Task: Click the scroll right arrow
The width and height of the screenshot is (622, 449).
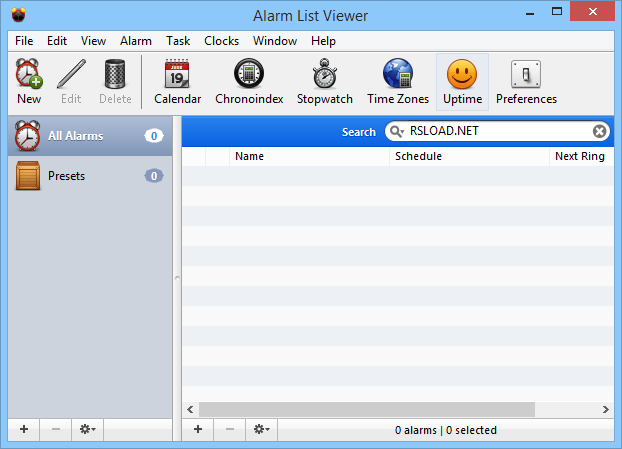Action: [605, 409]
